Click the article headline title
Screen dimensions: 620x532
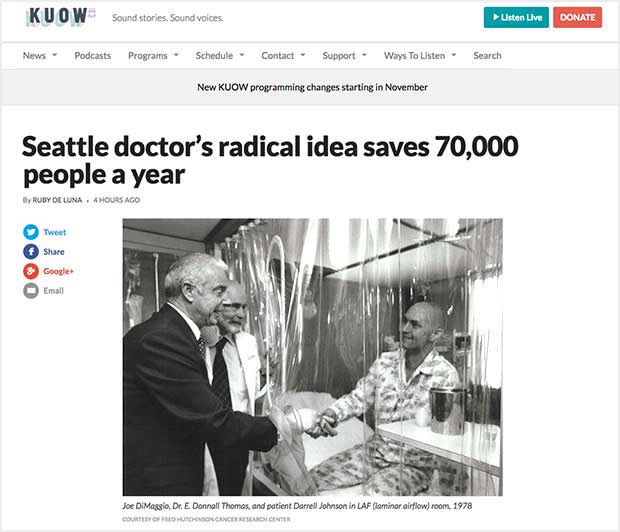[x=270, y=160]
